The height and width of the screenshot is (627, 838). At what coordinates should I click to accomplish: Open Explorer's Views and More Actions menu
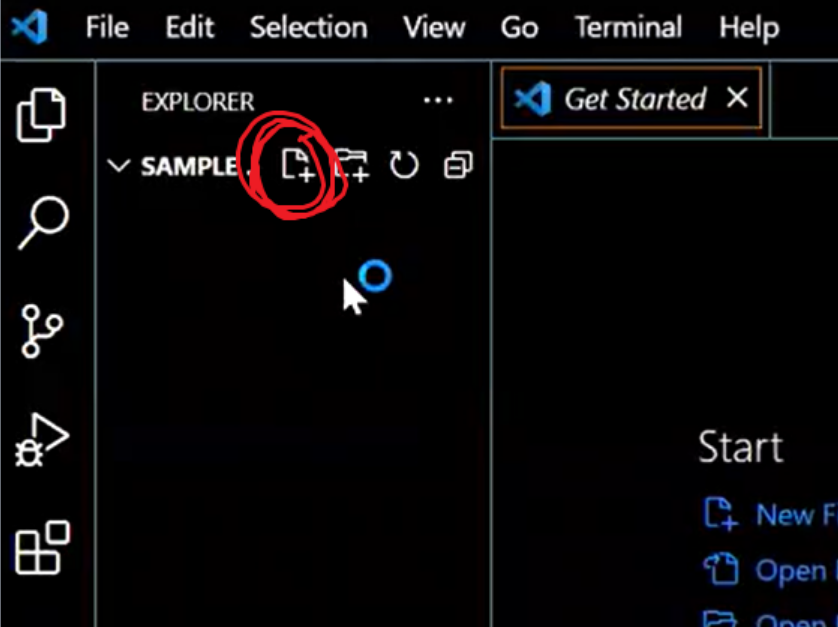(x=438, y=100)
